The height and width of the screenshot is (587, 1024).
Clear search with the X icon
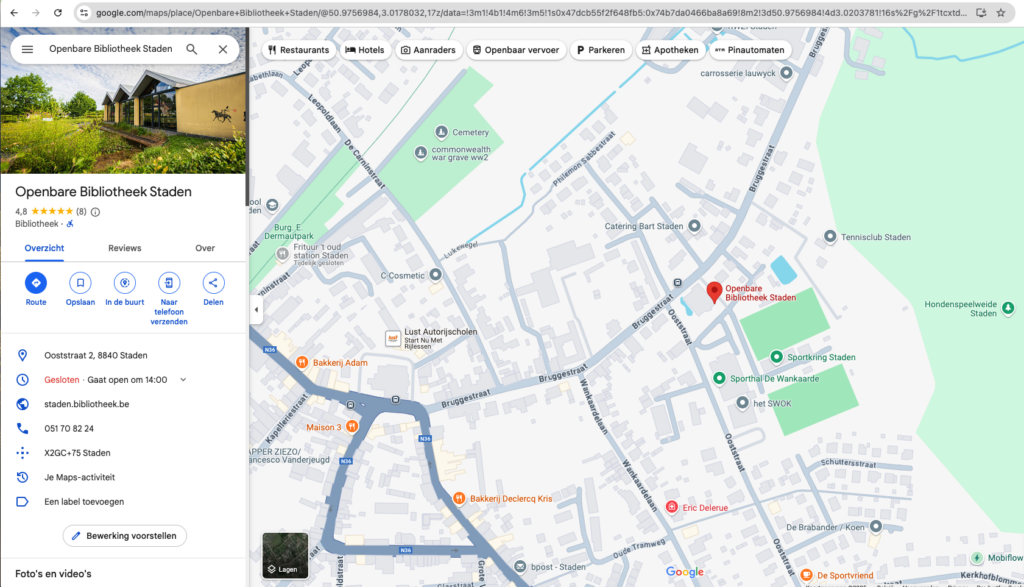[223, 49]
